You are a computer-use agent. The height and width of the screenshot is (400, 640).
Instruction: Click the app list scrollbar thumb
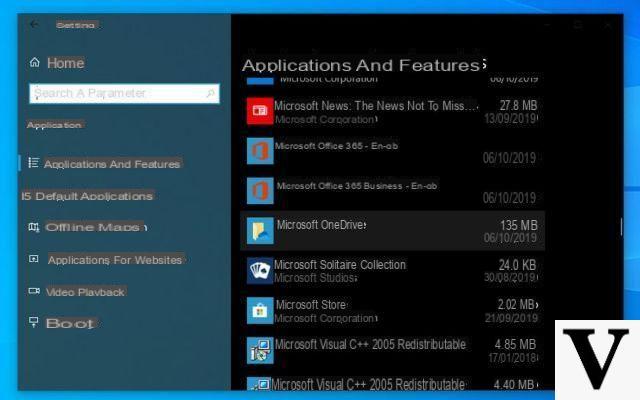621,227
